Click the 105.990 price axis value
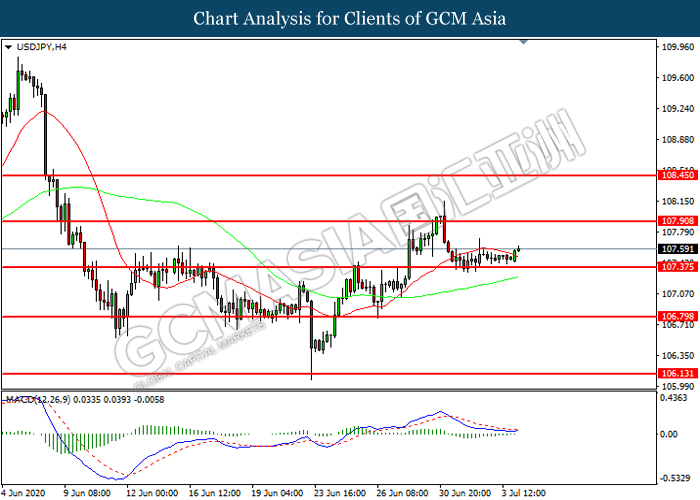Viewport: 700px width, 500px height. pyautogui.click(x=678, y=387)
